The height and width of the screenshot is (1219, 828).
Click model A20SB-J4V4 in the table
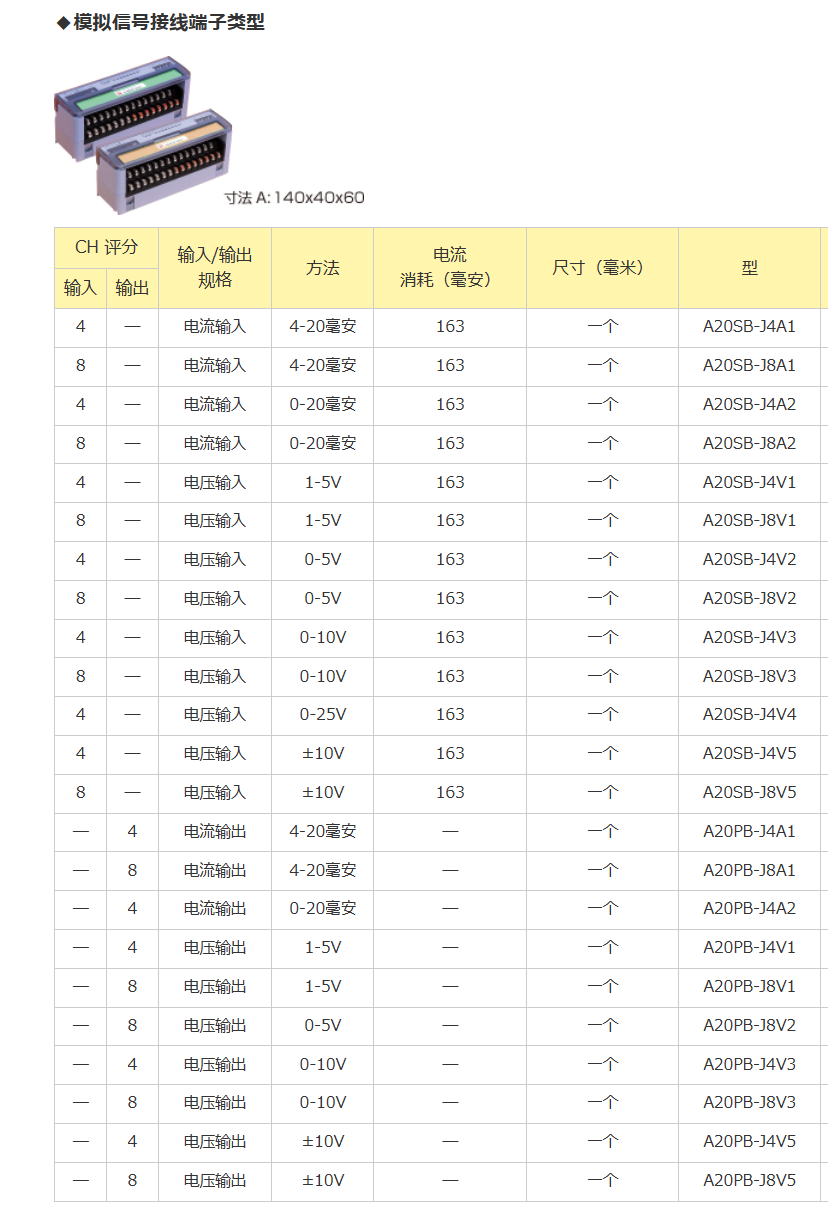click(x=749, y=715)
